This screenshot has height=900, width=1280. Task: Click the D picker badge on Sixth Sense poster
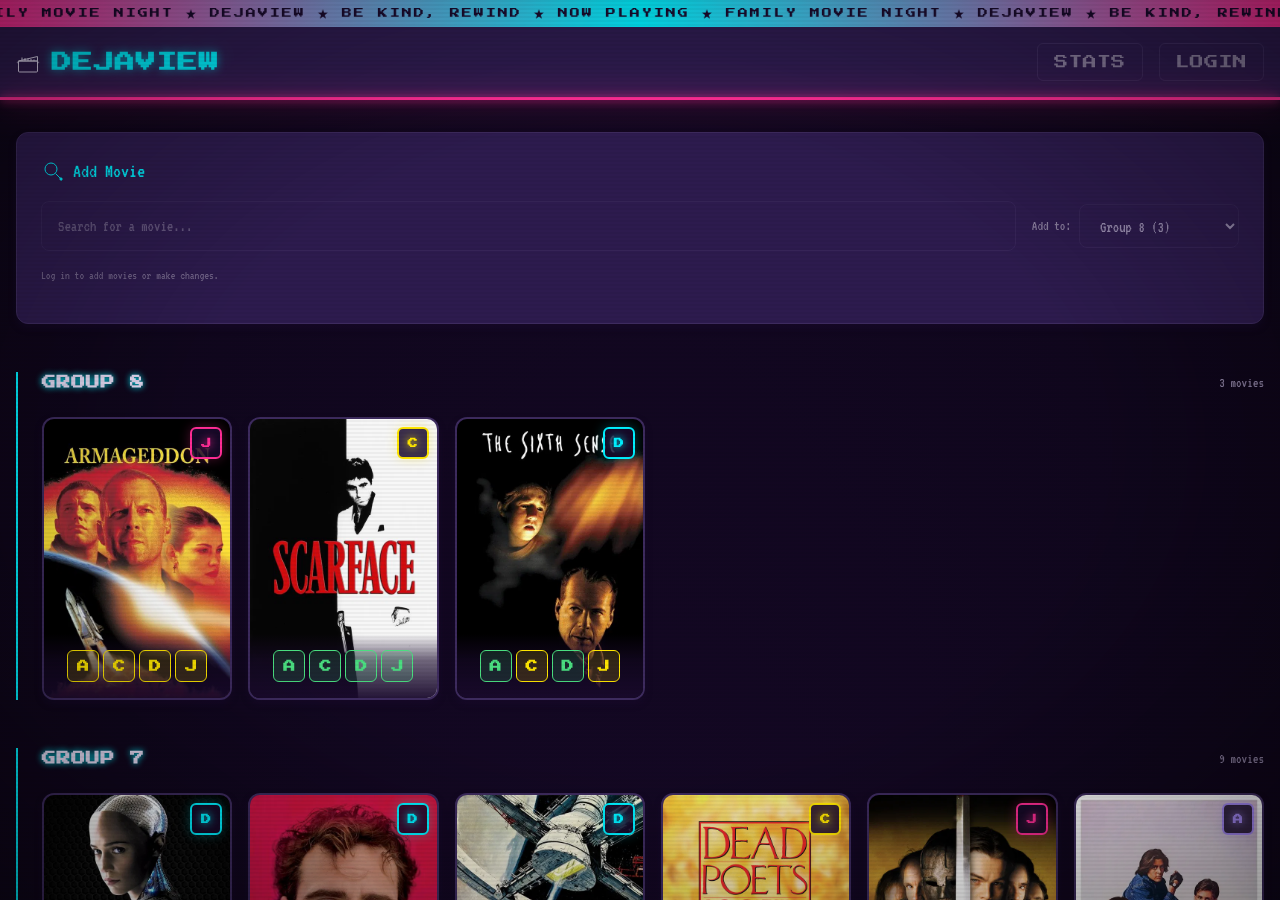(x=619, y=443)
